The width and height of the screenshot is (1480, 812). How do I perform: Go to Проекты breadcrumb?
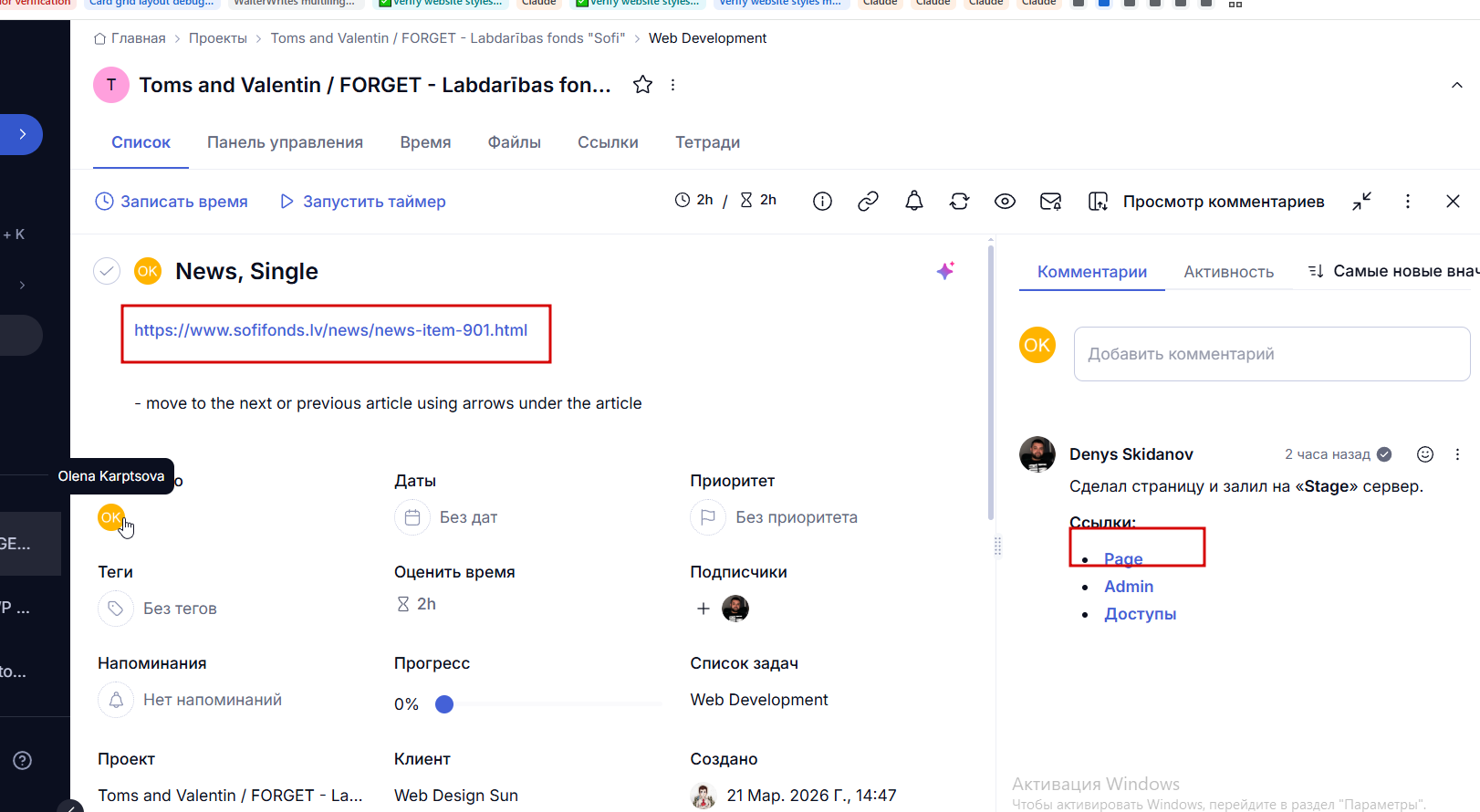[218, 38]
